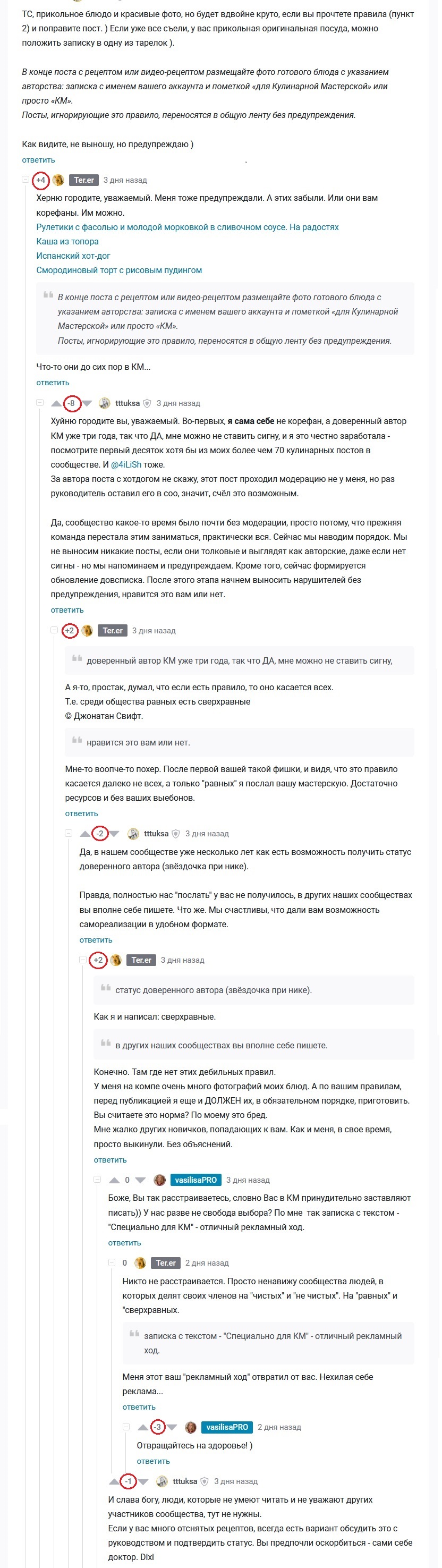Collapse Ter.er's '2 дня назад' comment branch
Screen dimensions: 442x1568
tap(112, 1262)
